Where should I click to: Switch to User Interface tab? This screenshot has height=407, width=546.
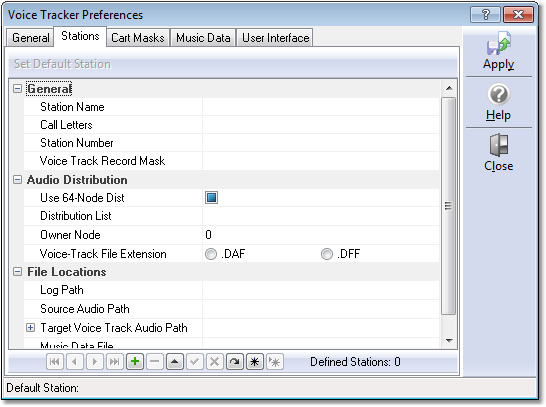(x=275, y=38)
